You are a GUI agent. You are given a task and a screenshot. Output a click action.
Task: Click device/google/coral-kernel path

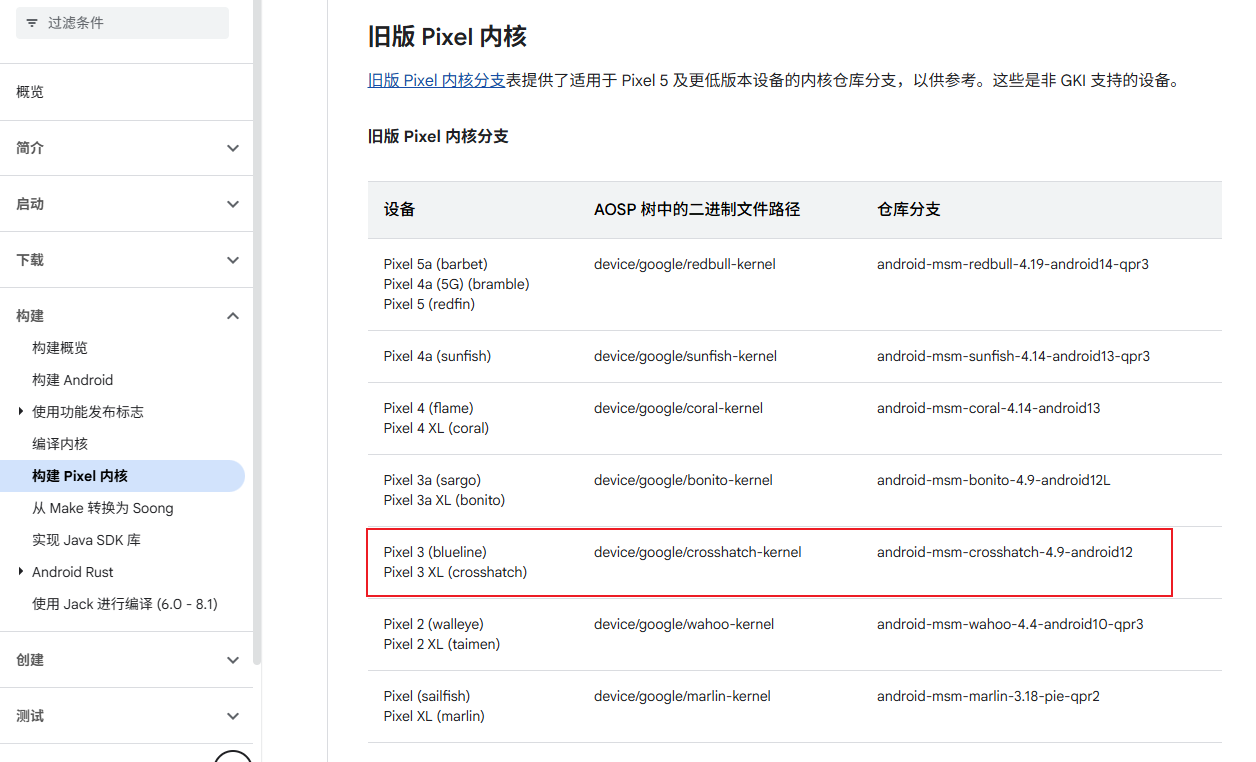pos(678,408)
